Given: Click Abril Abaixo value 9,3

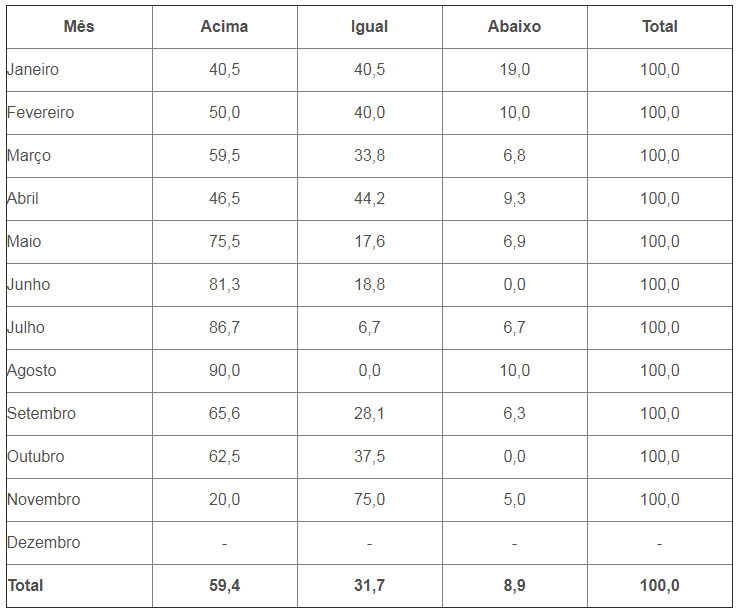Looking at the screenshot, I should click(514, 199).
